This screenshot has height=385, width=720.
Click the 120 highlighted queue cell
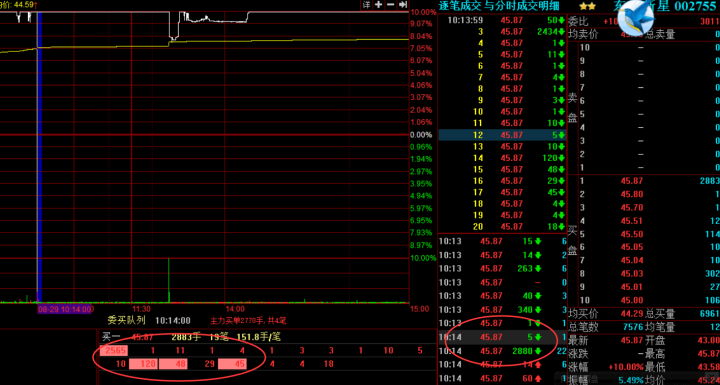click(143, 364)
